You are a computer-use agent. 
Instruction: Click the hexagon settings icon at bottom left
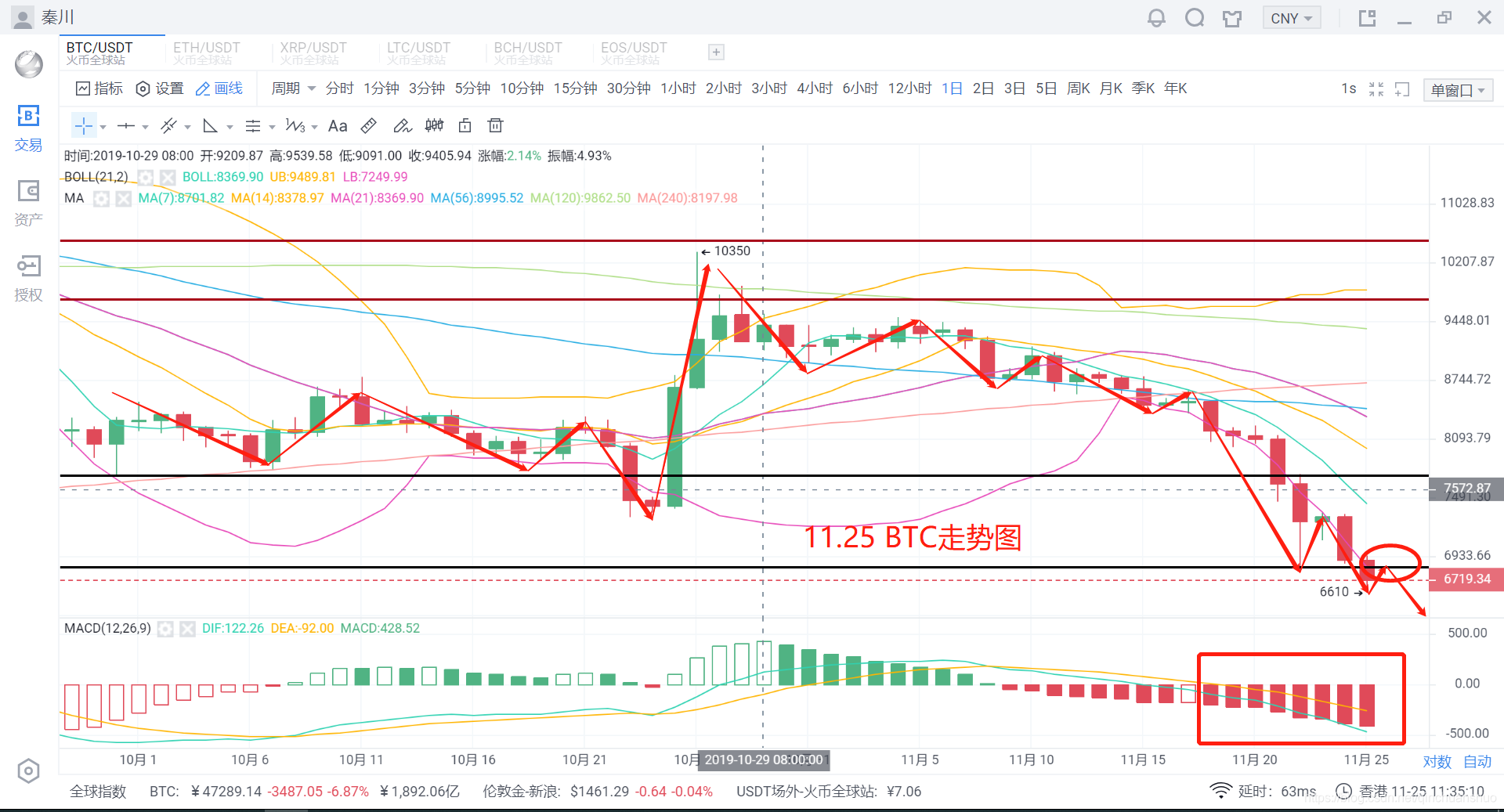28,771
